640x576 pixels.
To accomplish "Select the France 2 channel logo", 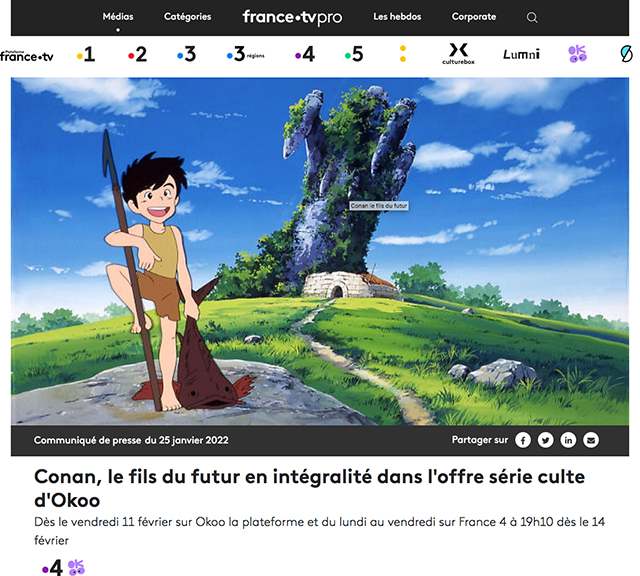I will click(x=137, y=54).
